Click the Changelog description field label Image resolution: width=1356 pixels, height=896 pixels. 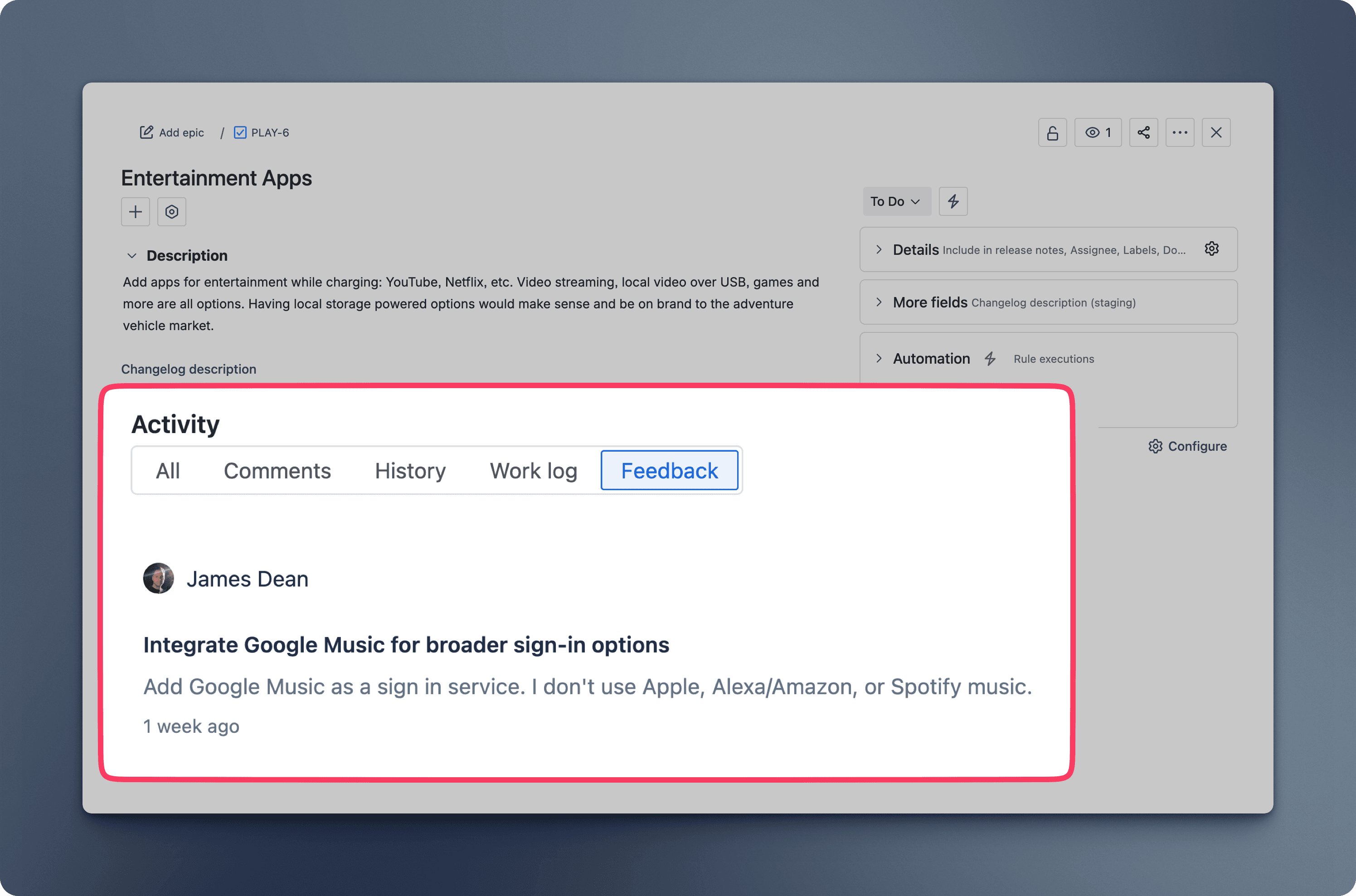coord(189,369)
